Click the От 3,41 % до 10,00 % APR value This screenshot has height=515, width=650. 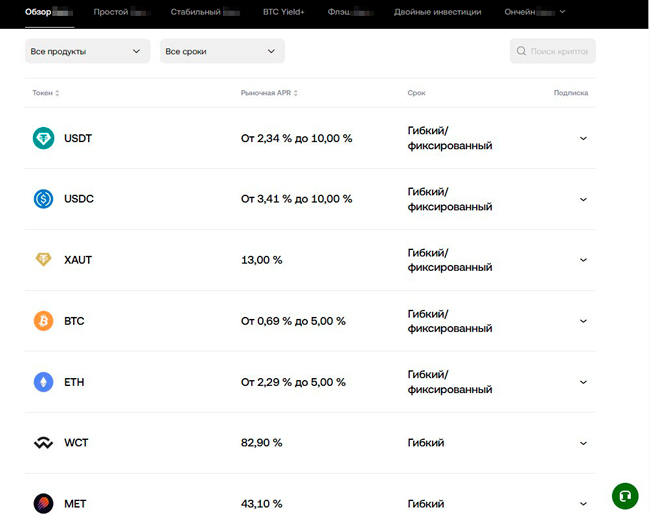[296, 199]
